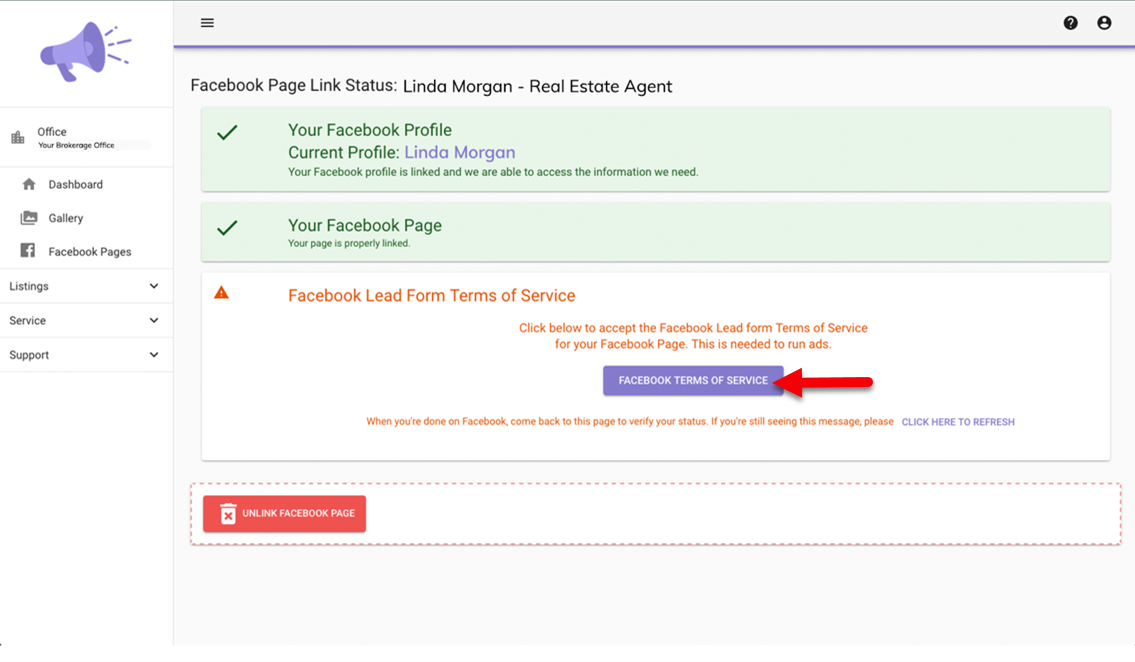Click the Gallery images icon

(29, 218)
